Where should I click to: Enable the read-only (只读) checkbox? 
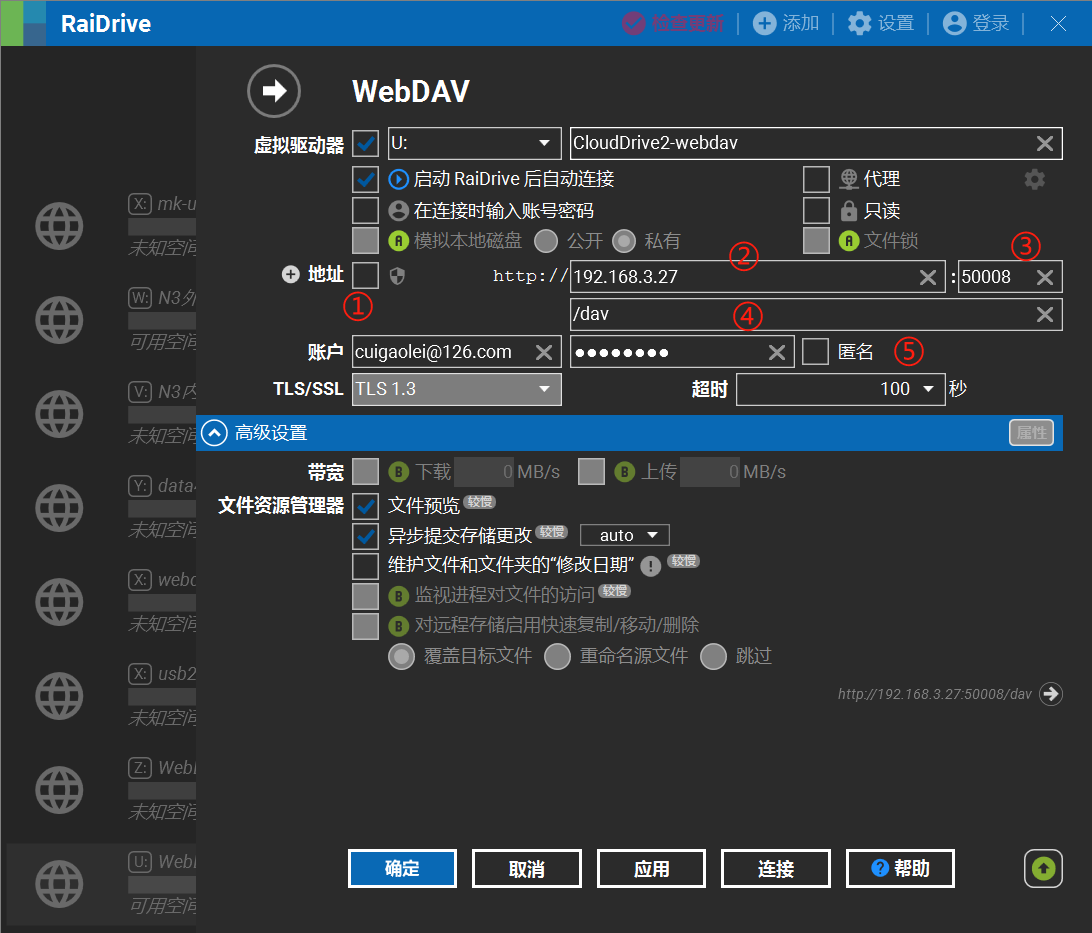pyautogui.click(x=816, y=210)
